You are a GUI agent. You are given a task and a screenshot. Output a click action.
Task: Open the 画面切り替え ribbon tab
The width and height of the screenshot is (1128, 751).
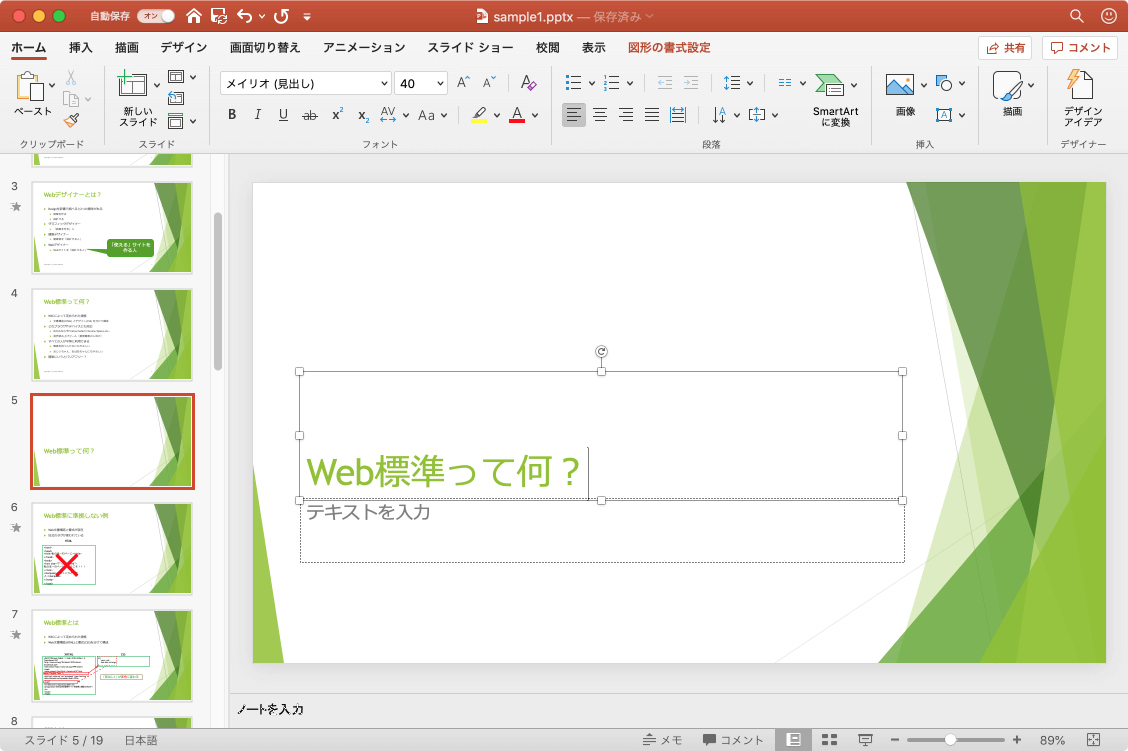(x=265, y=47)
